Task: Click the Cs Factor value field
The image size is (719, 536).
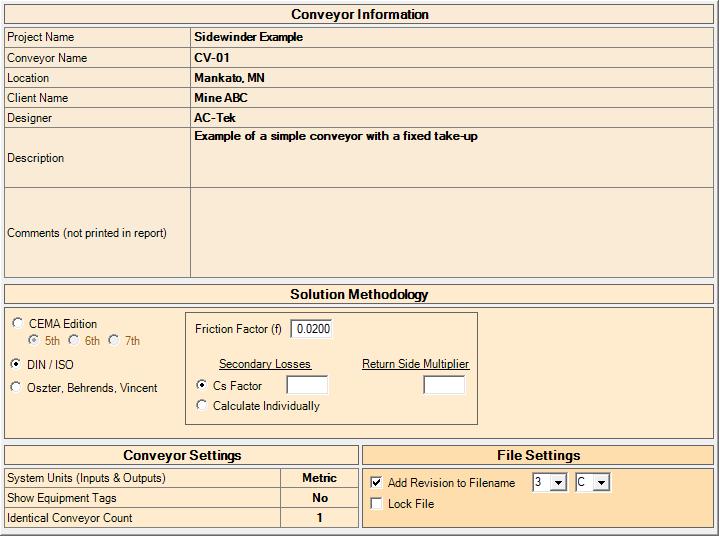Action: [x=307, y=385]
